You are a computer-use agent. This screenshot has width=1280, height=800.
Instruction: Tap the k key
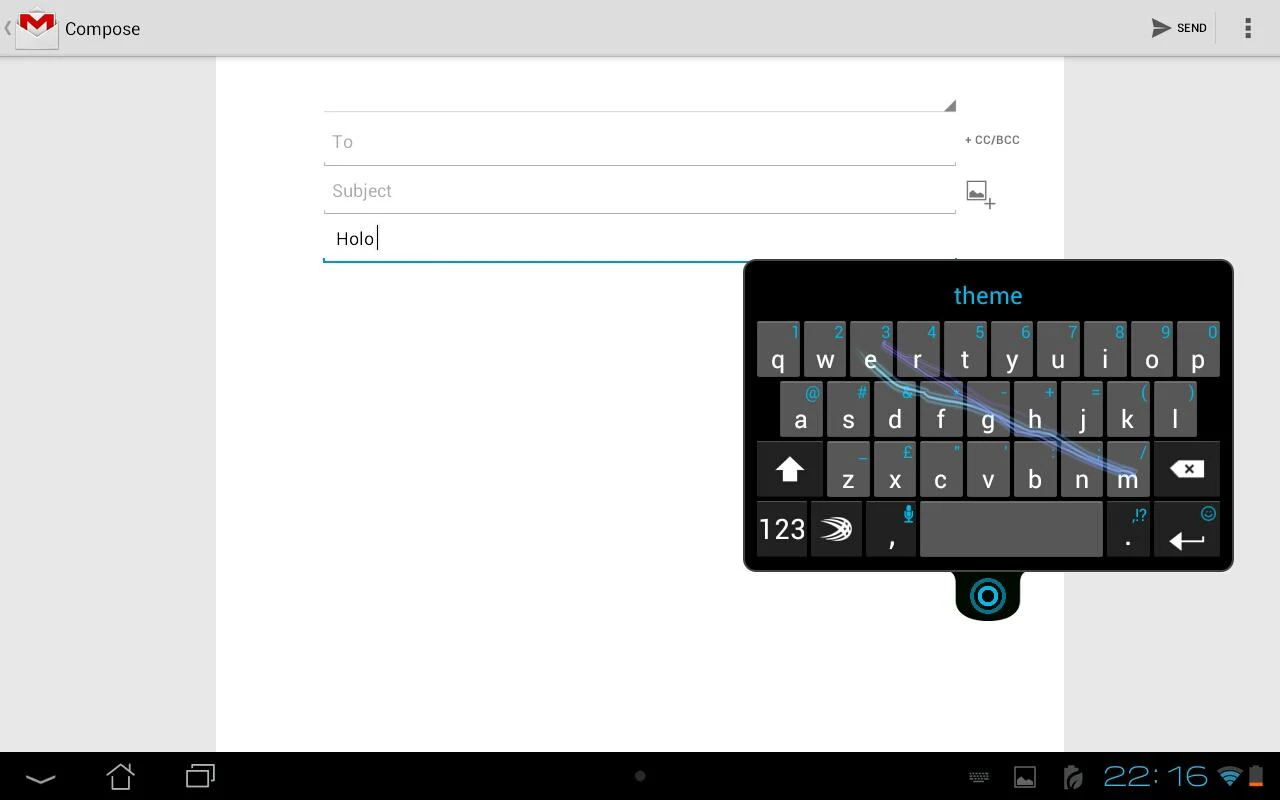pos(1128,409)
